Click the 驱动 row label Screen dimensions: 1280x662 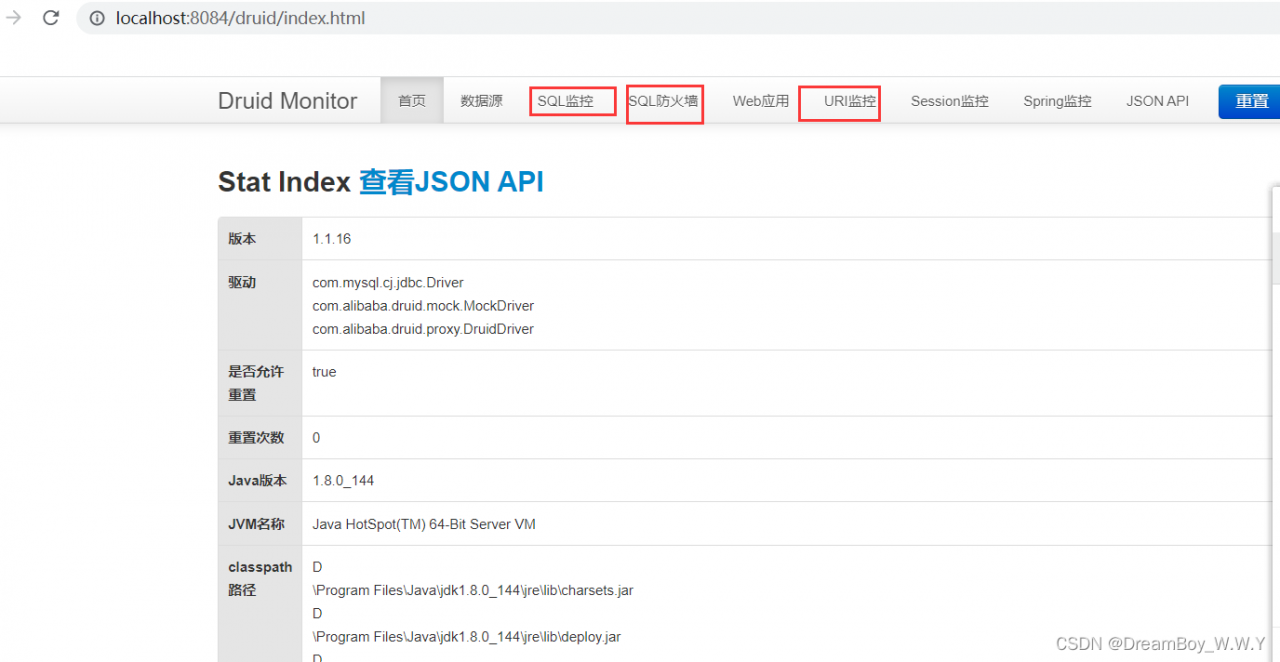[x=242, y=283]
